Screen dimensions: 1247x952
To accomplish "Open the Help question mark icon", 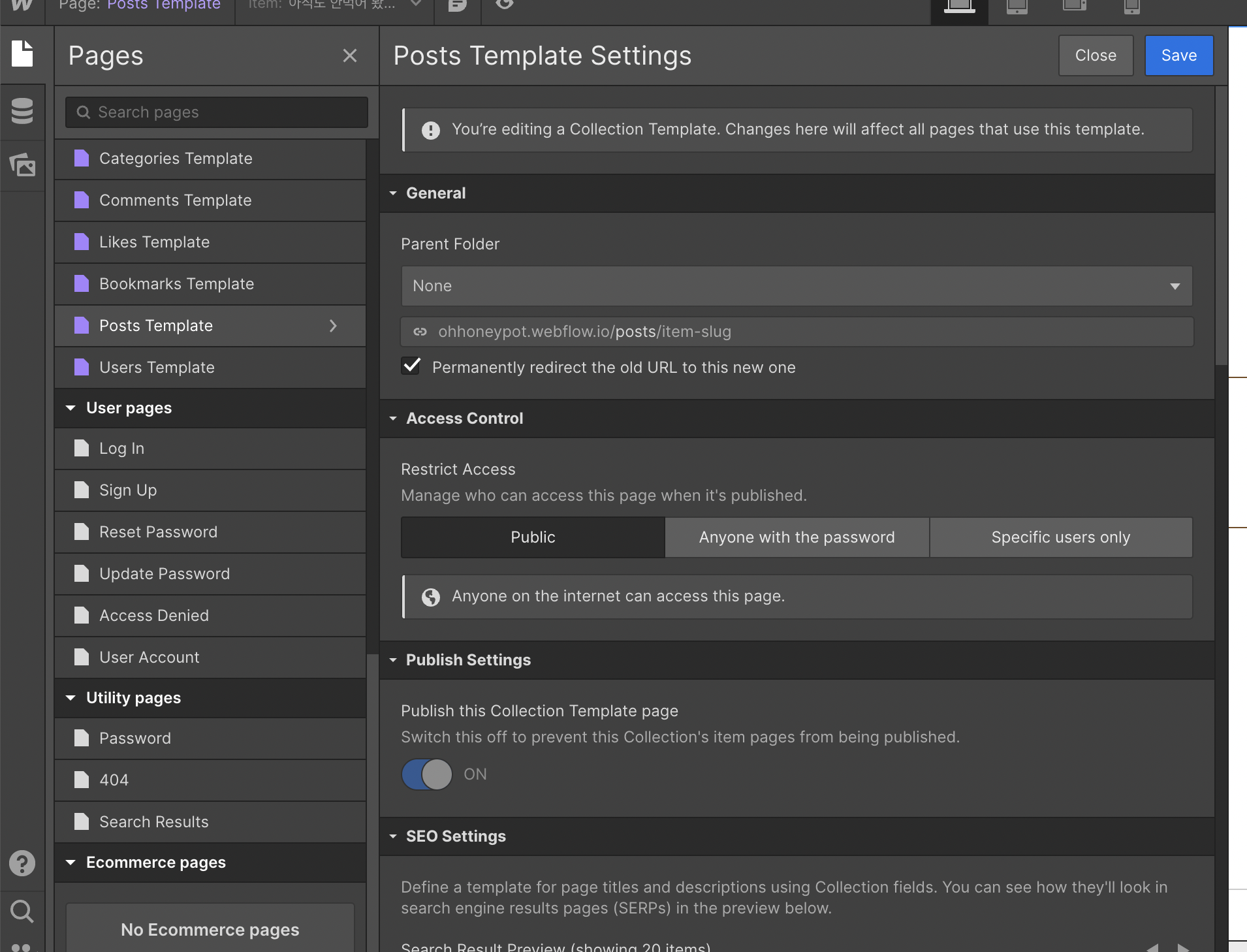I will (x=22, y=863).
